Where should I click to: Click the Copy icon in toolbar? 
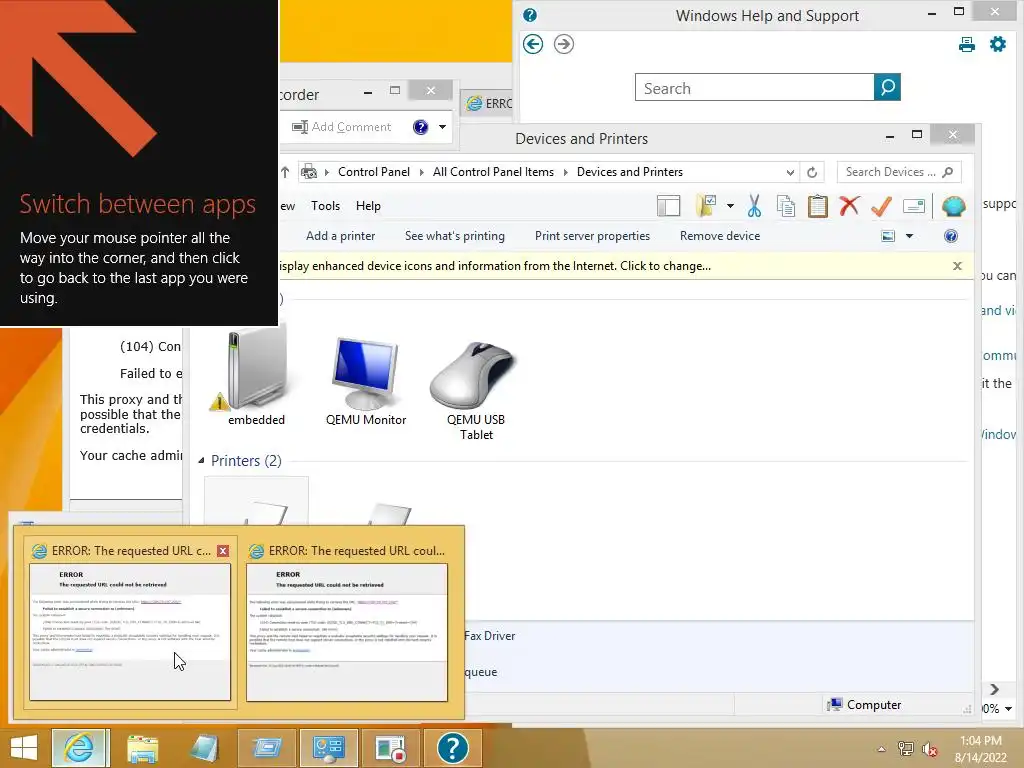[786, 206]
